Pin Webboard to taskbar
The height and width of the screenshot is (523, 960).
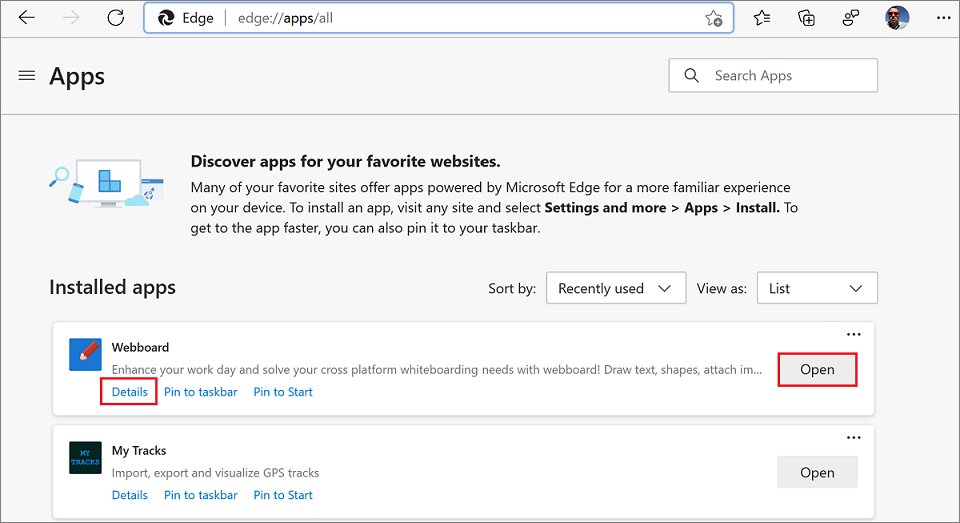tap(201, 392)
